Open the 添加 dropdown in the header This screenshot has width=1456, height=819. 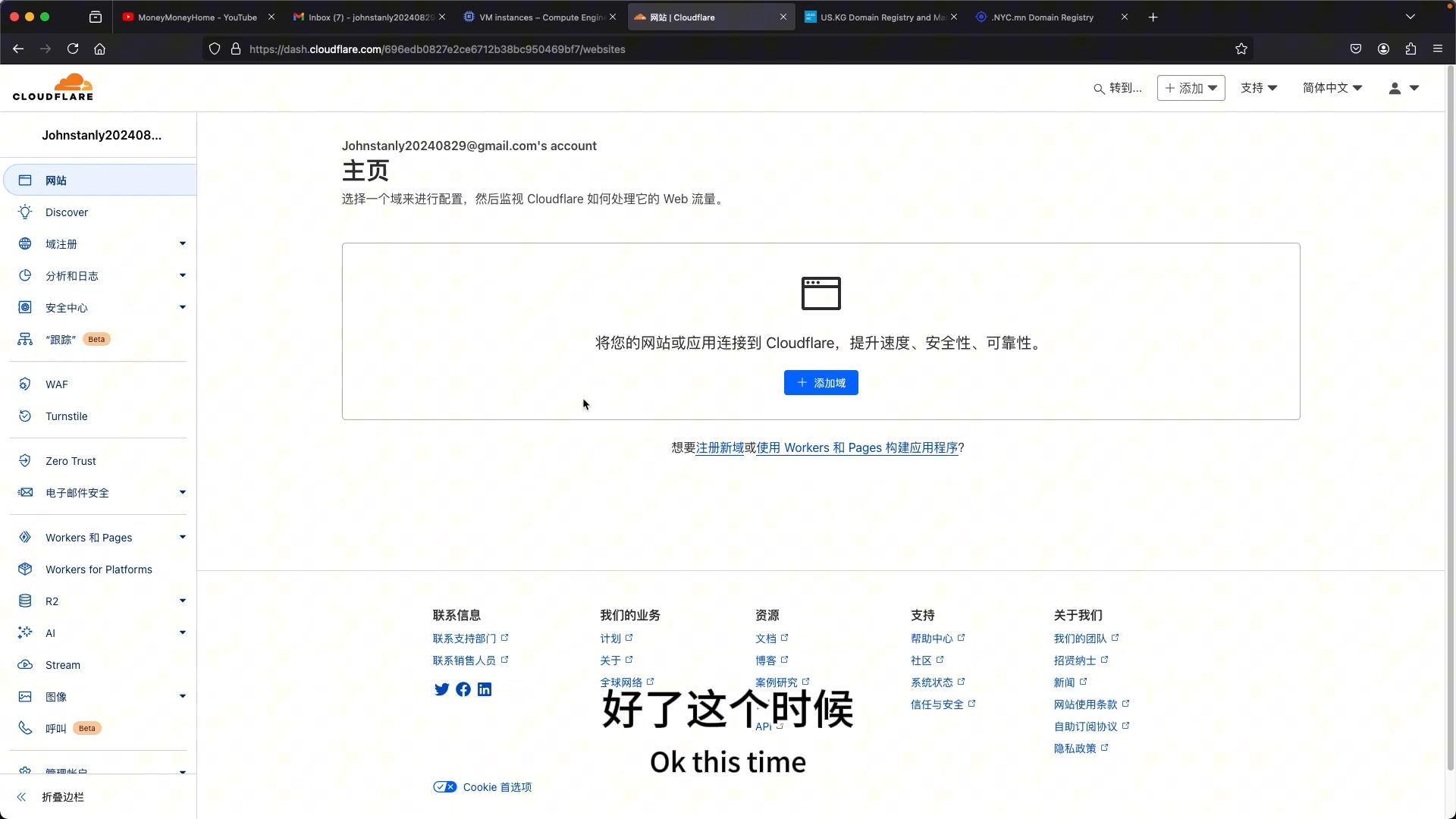tap(1191, 88)
